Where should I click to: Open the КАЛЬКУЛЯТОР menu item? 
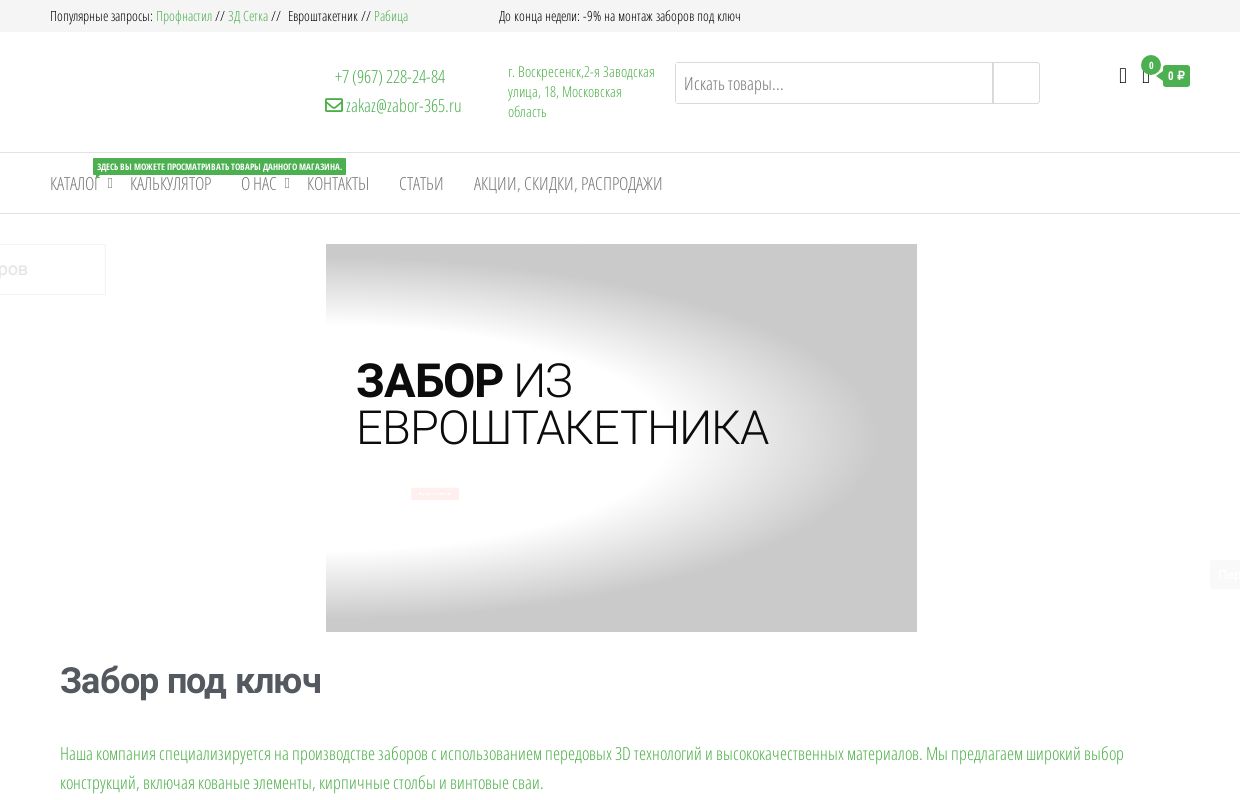[x=170, y=183]
